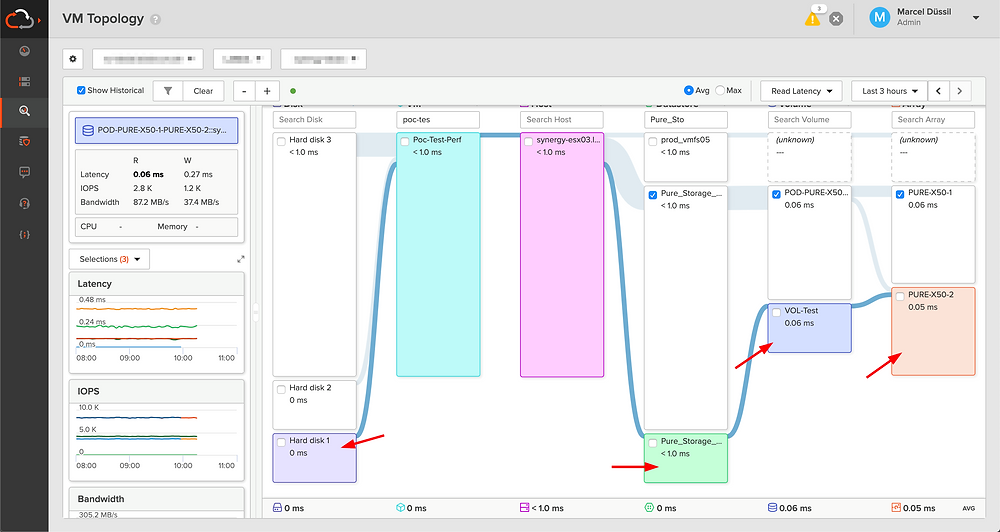The image size is (1000, 532).
Task: Click the array icon in bottom summary bar
Action: (x=896, y=508)
